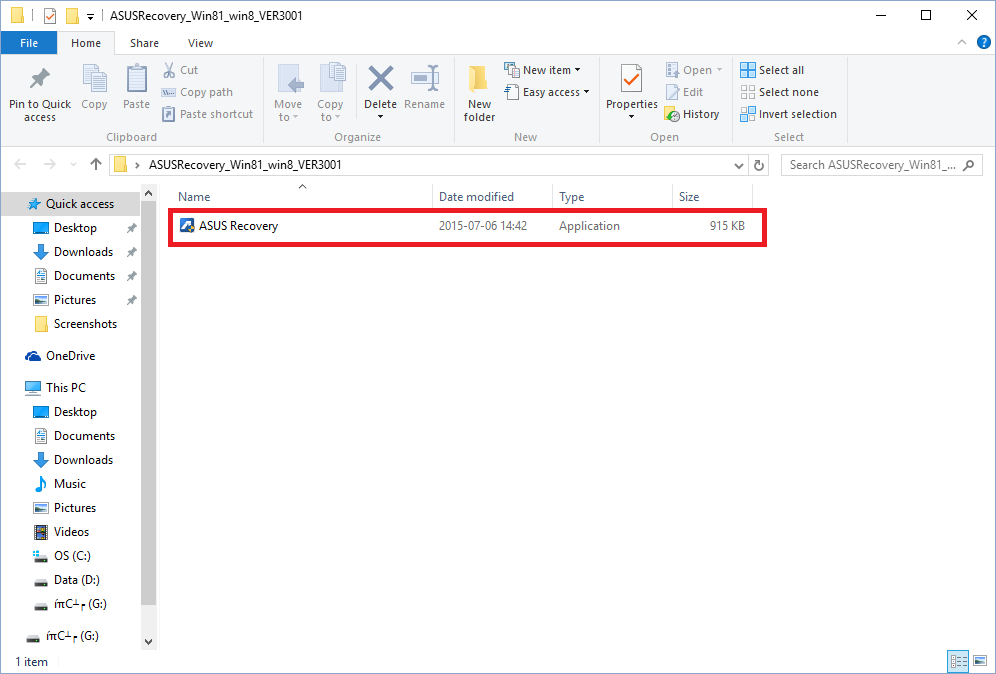Cut the selected item

click(180, 70)
